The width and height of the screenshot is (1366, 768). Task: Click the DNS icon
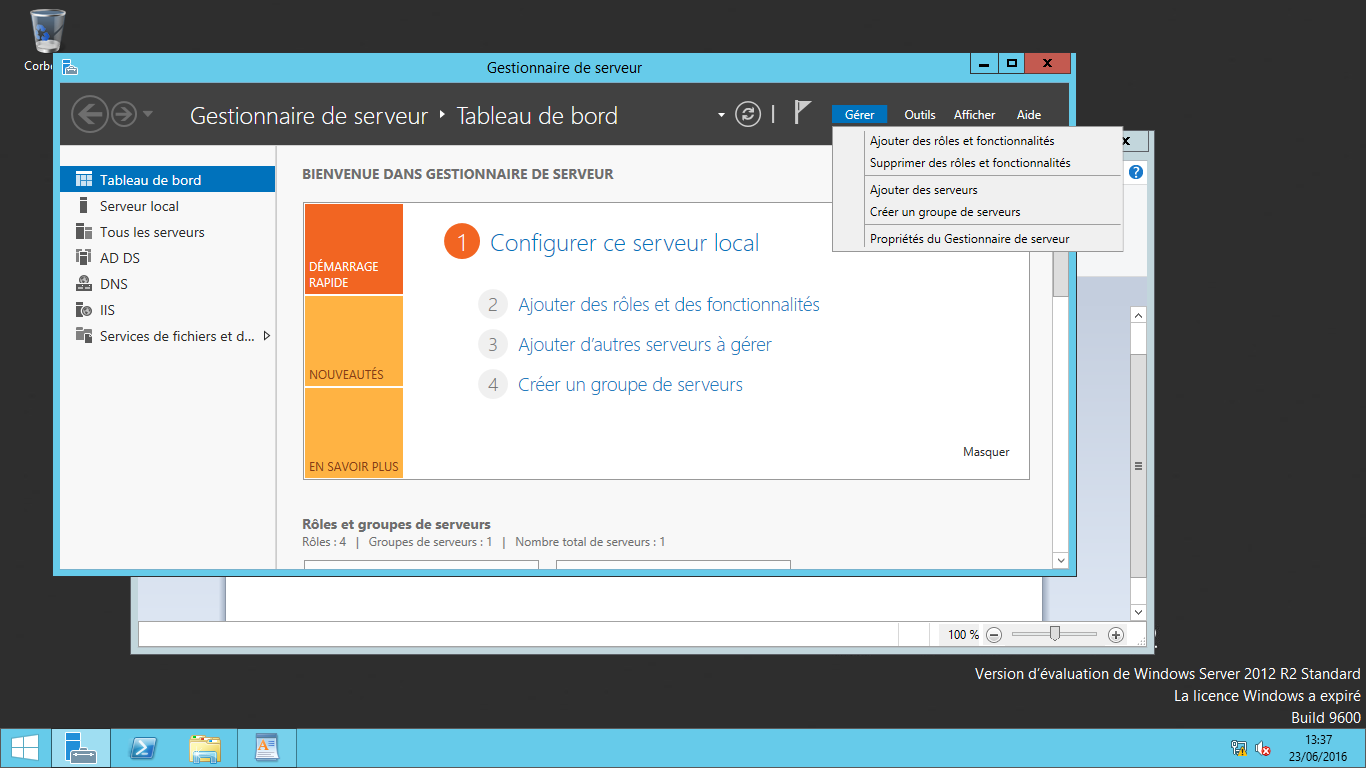point(84,284)
